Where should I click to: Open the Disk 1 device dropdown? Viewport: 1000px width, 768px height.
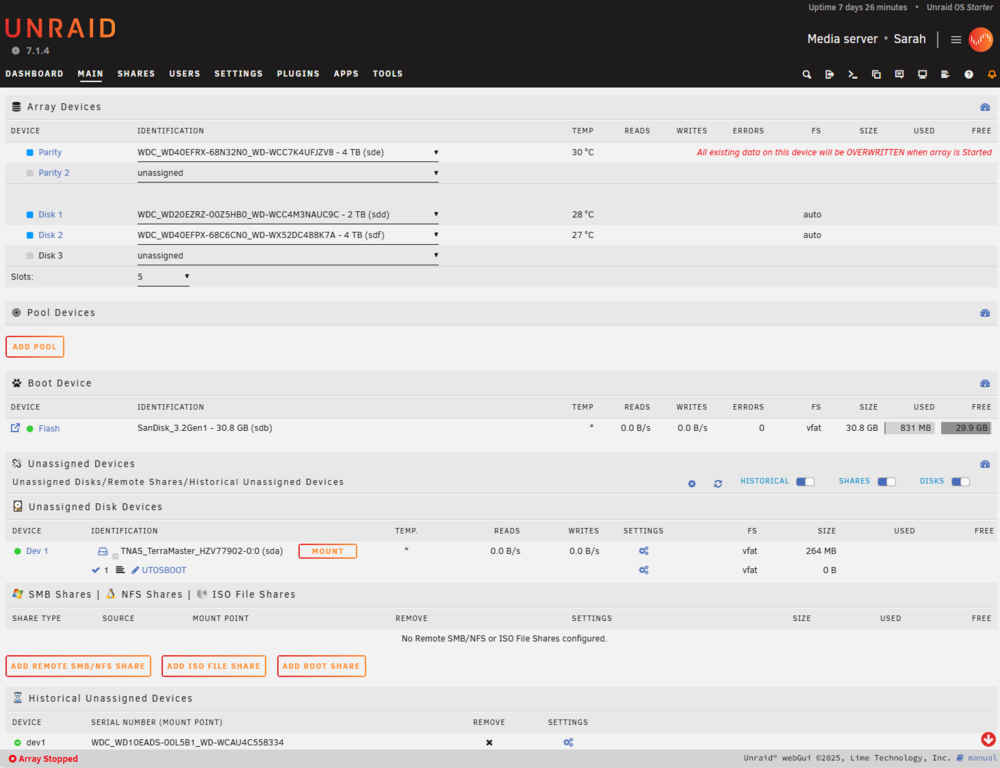click(288, 215)
